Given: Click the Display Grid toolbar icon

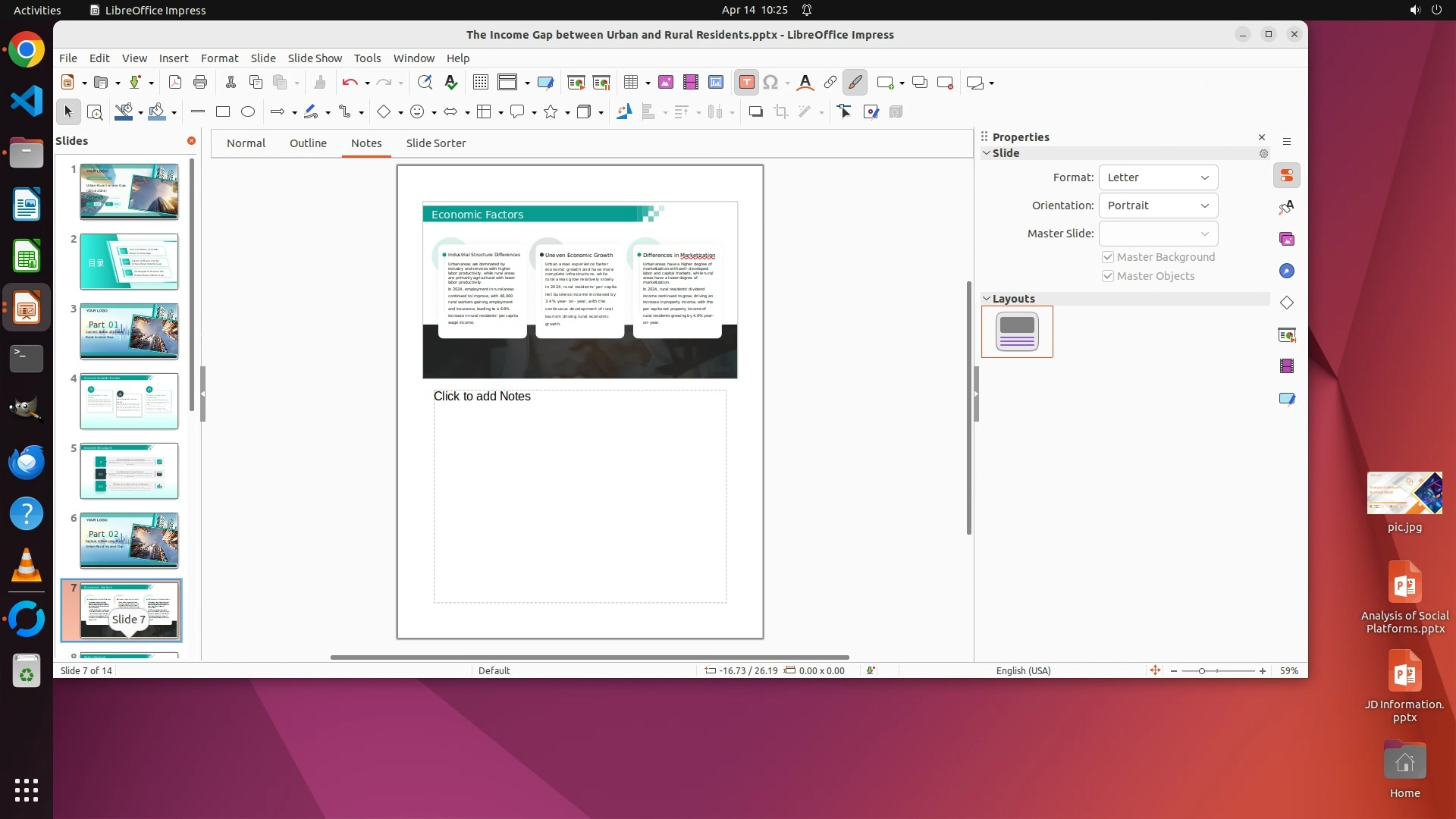Looking at the screenshot, I should (480, 83).
